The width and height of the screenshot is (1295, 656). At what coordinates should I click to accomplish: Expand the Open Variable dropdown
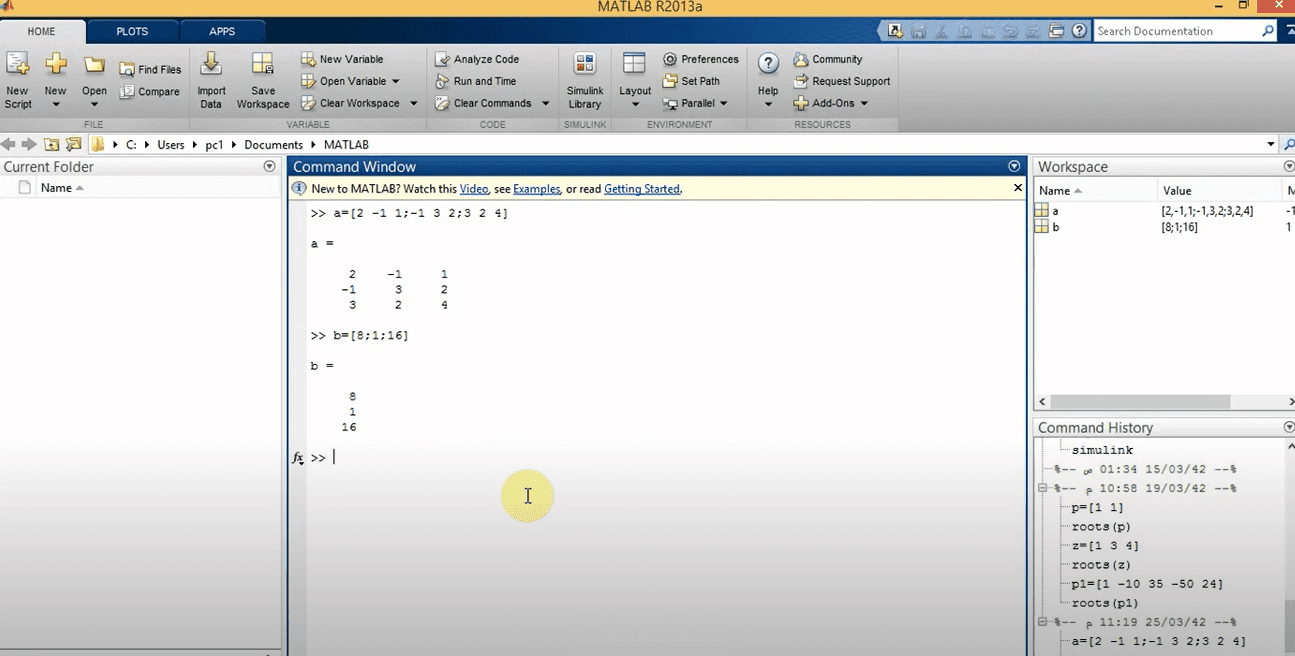(395, 81)
